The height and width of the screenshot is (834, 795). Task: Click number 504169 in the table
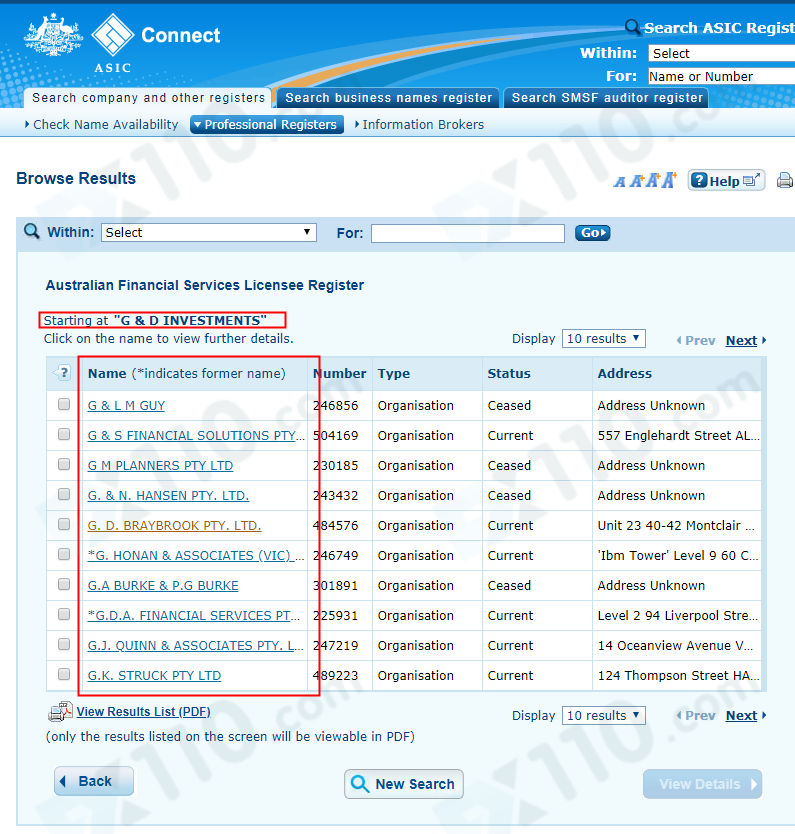pos(336,436)
